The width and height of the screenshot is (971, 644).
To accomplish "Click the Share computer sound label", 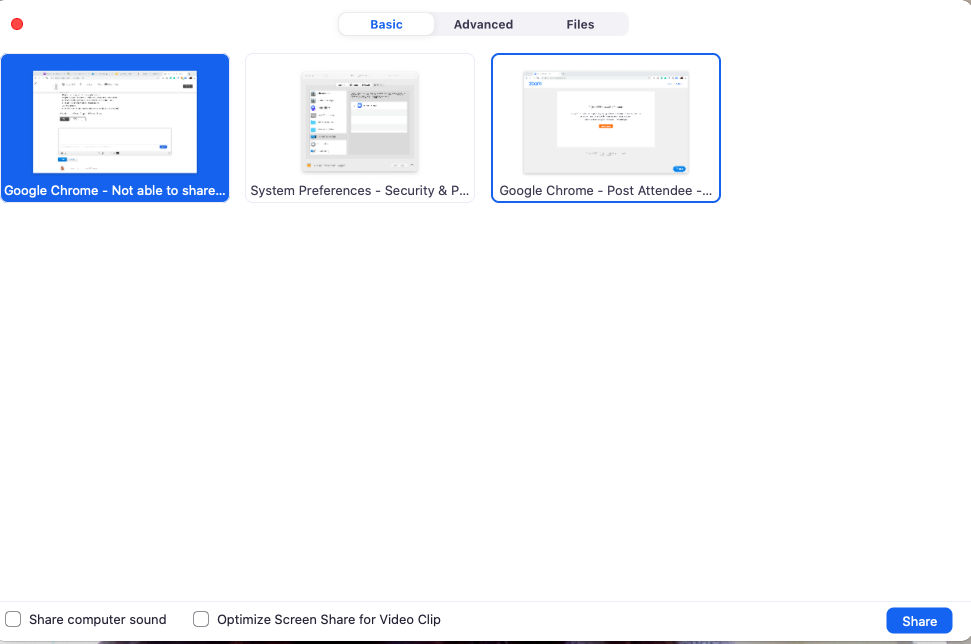I will click(98, 619).
